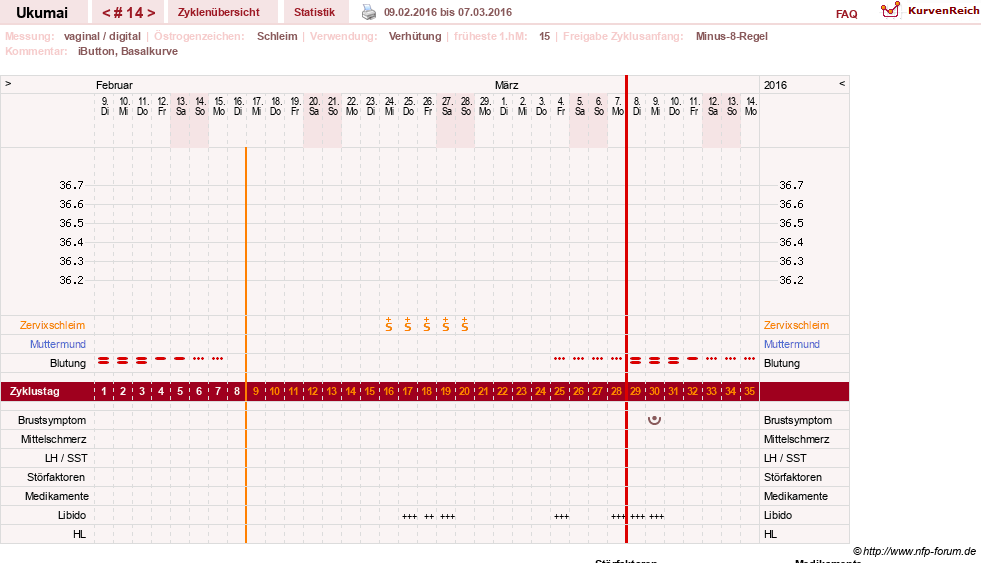The image size is (981, 563).
Task: Click cervical mucus symbol on cycle day 17
Action: tap(408, 324)
